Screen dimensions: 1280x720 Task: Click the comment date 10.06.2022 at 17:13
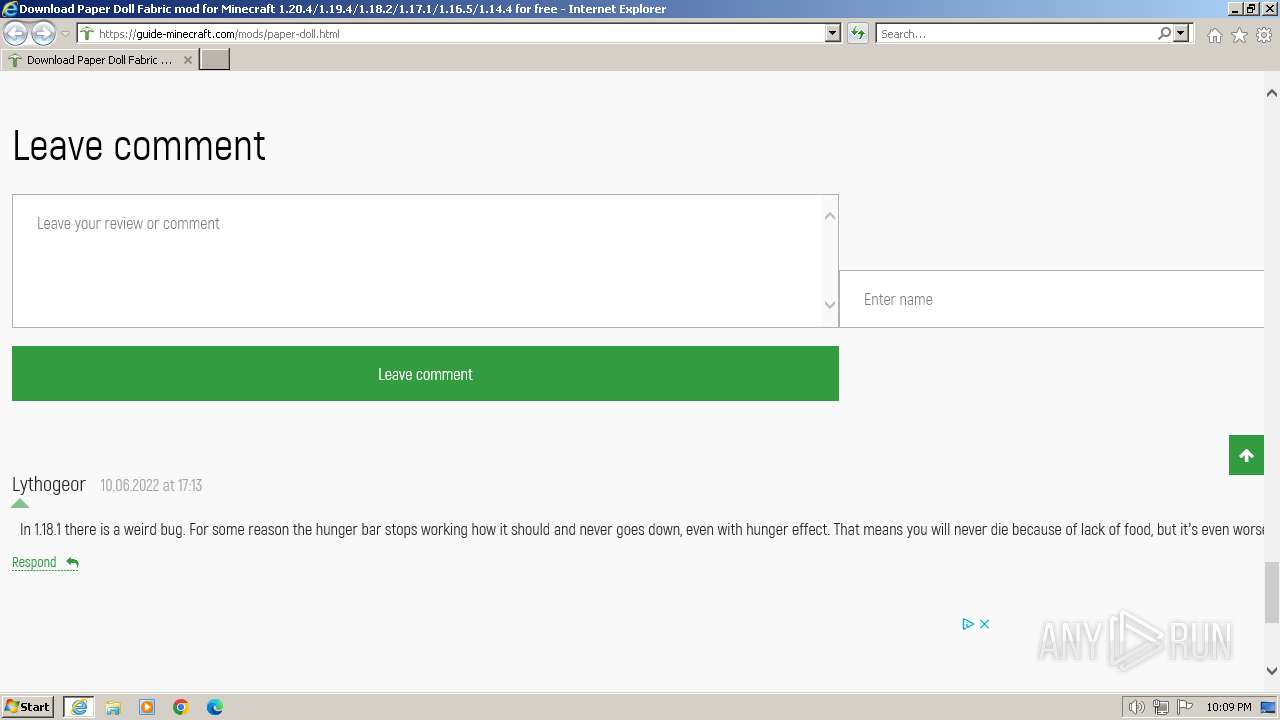(x=151, y=485)
